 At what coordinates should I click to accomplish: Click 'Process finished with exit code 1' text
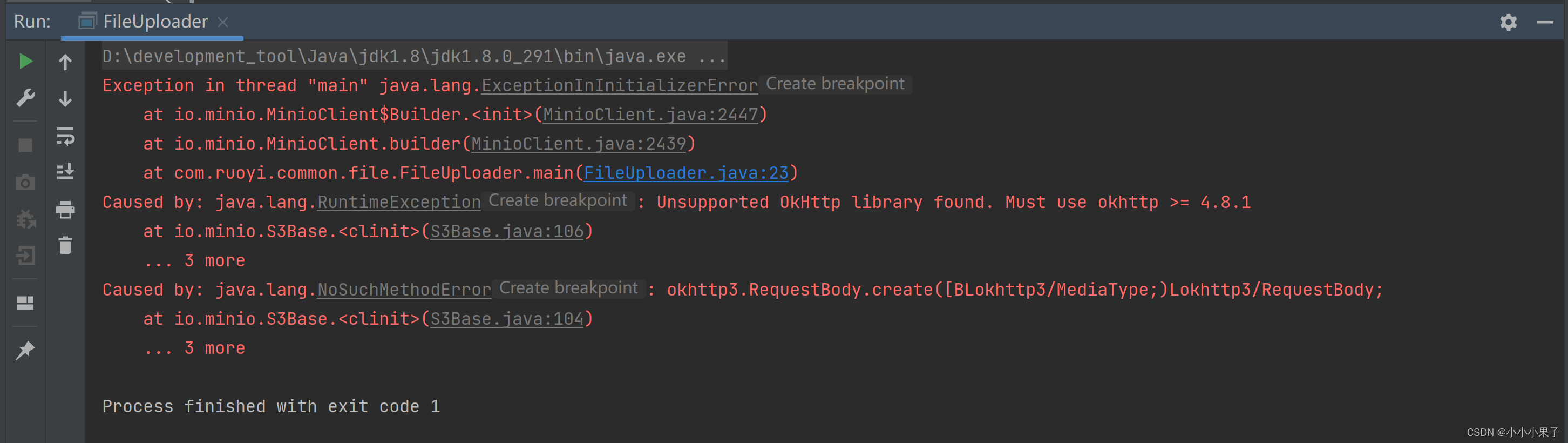coord(271,406)
